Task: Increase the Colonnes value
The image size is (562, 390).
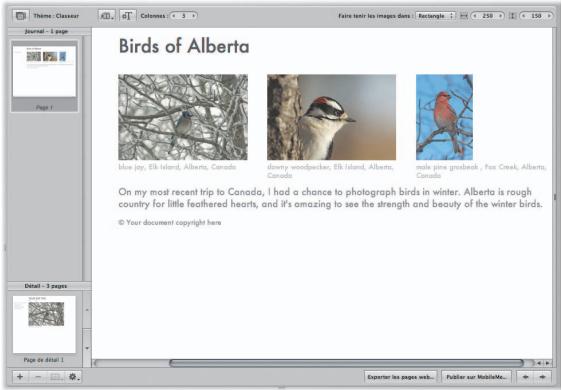Action: click(193, 16)
